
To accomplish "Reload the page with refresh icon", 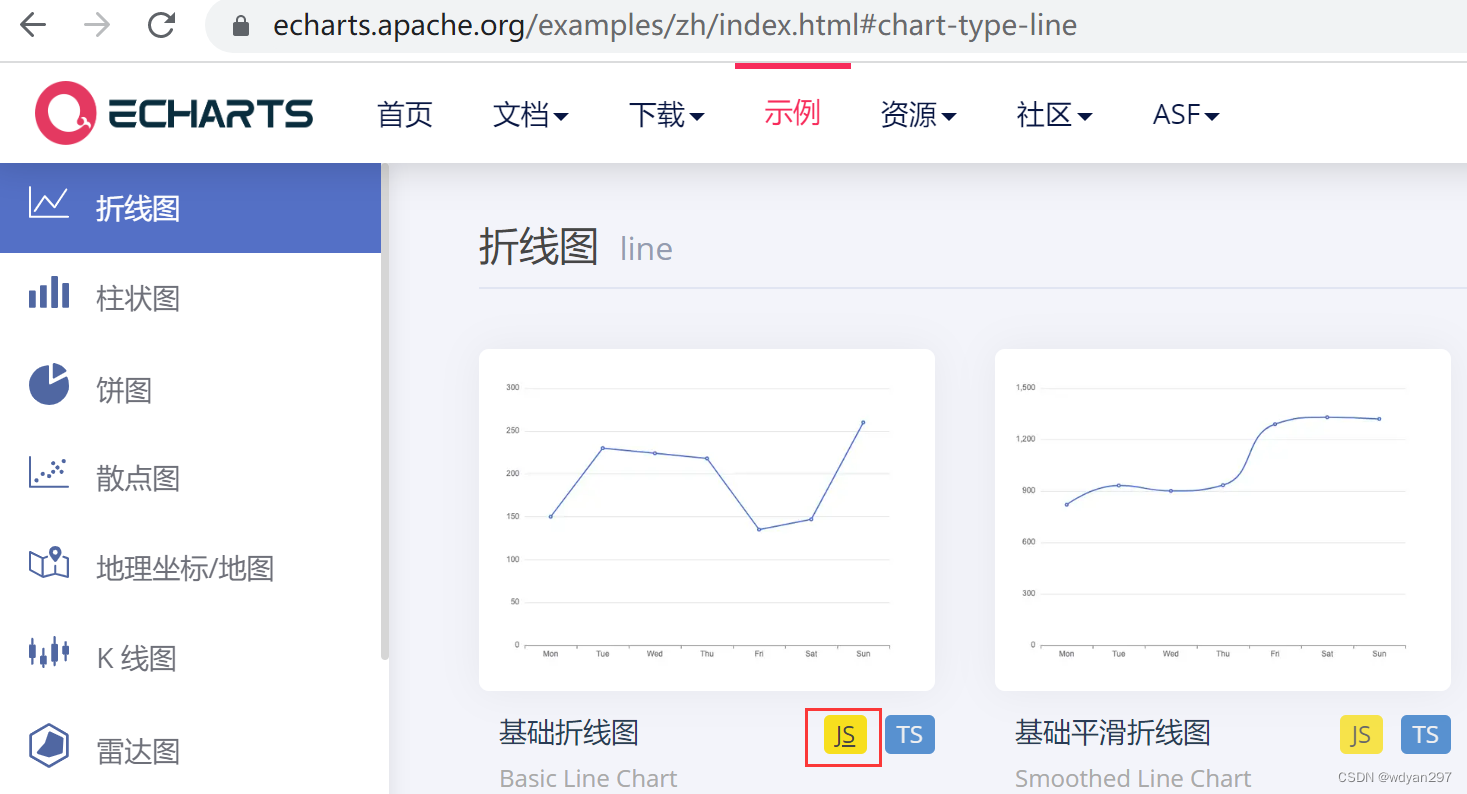I will point(161,25).
